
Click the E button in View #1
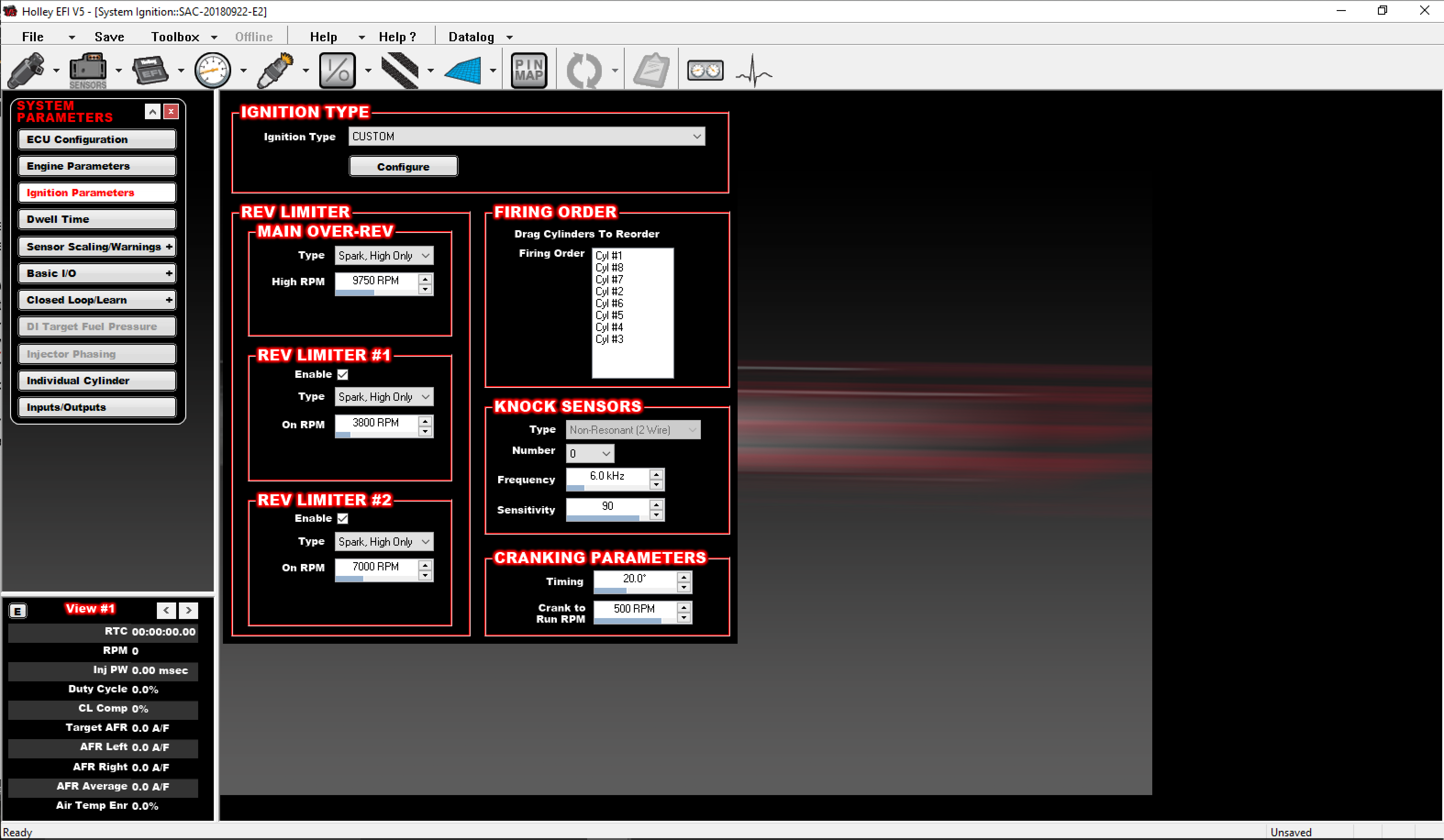click(18, 611)
